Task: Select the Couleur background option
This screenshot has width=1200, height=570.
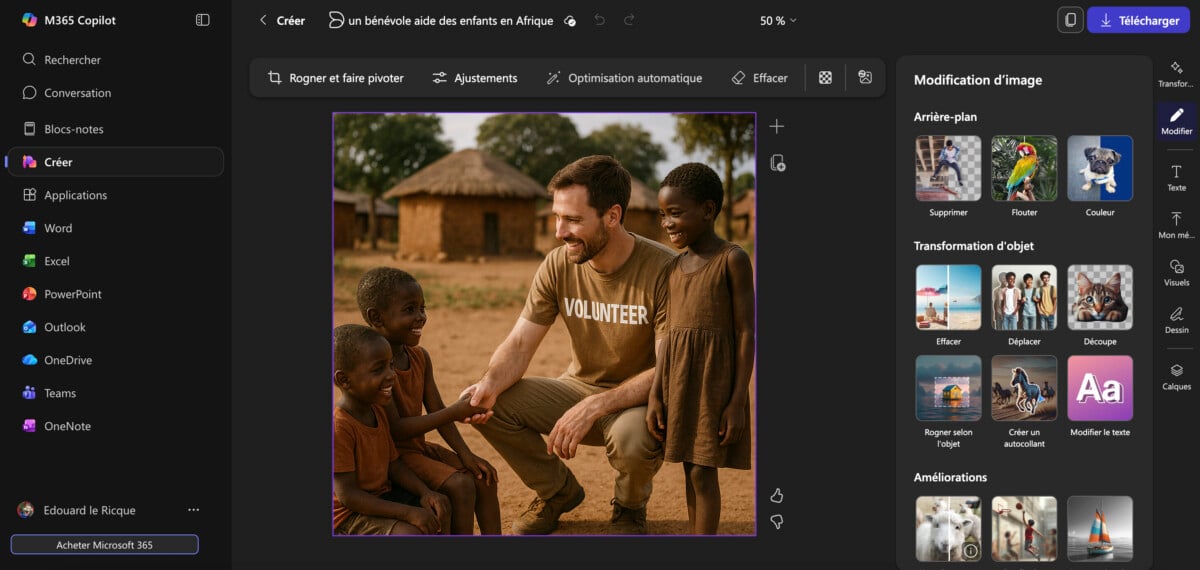Action: 1100,169
